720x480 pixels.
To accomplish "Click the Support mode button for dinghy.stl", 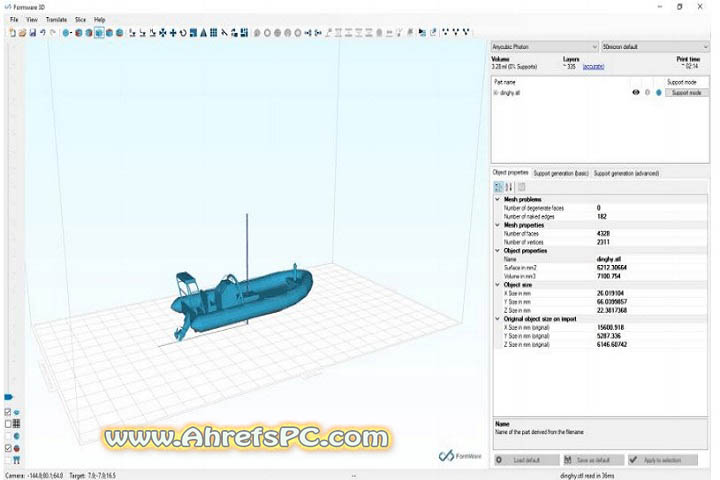I will click(x=686, y=93).
